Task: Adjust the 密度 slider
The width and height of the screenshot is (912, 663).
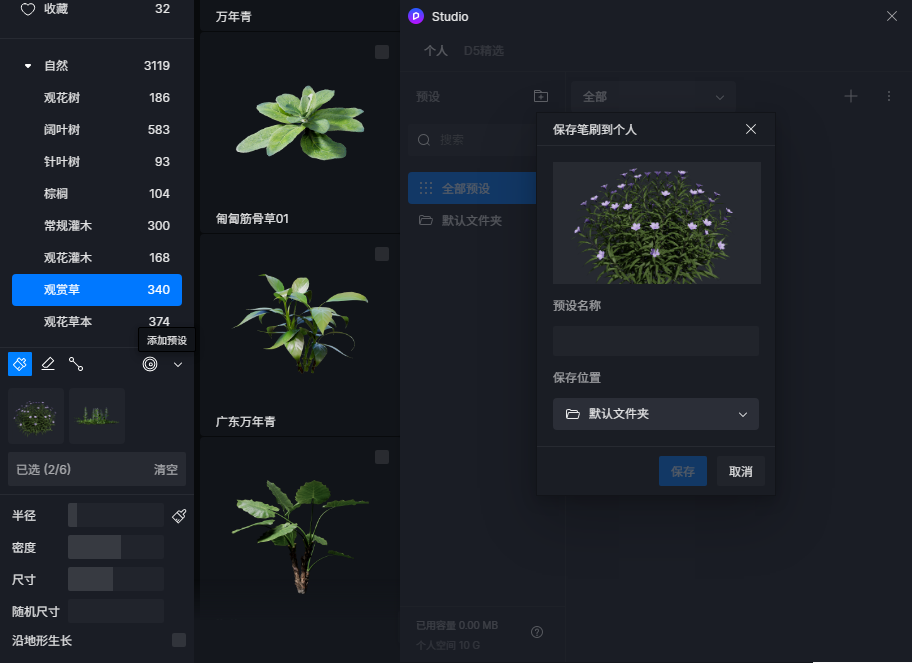Action: [x=116, y=547]
